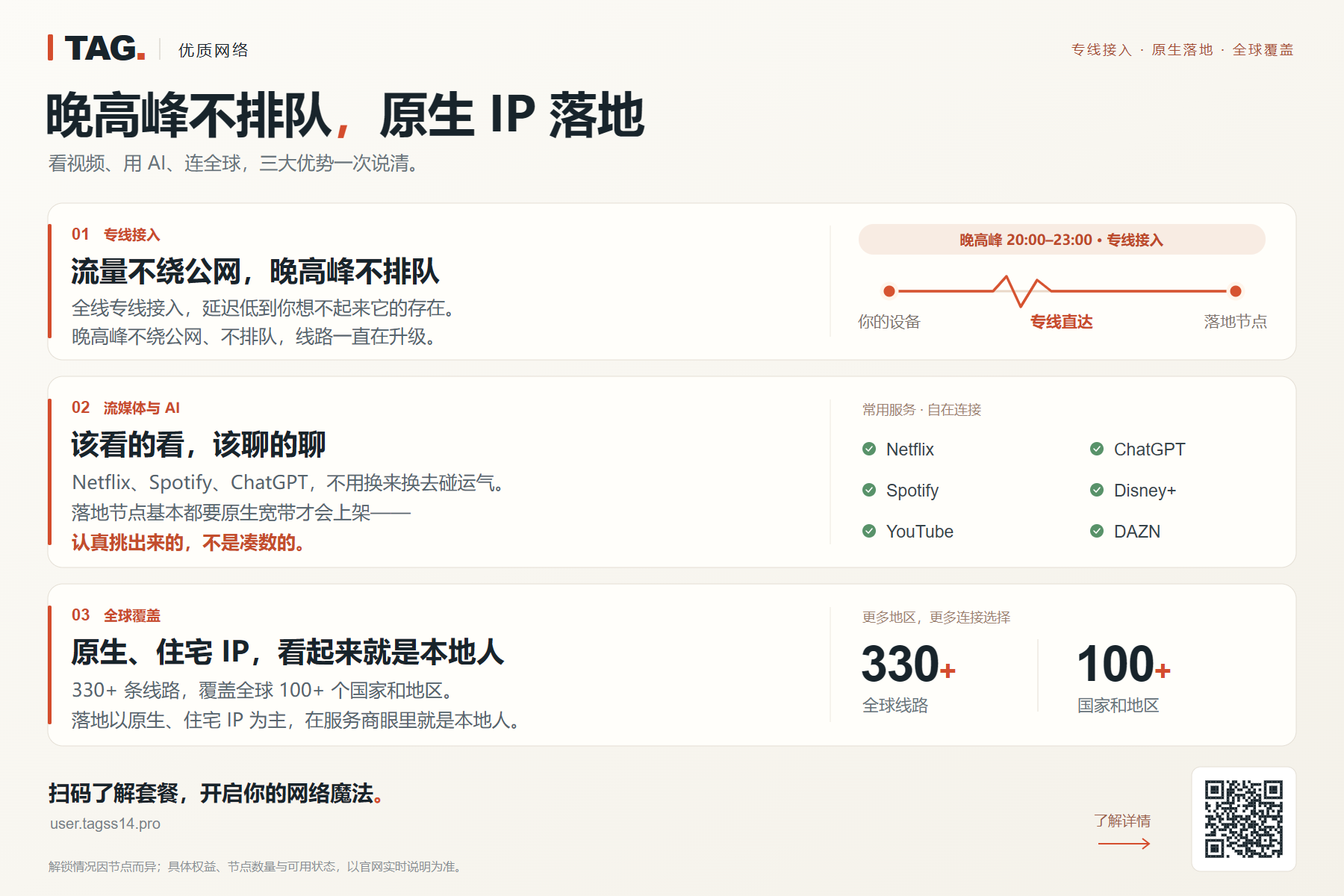Click the 晚高峰 20:00–23:00 · 专线接入 pill
Viewport: 1344px width, 896px height.
click(1062, 240)
